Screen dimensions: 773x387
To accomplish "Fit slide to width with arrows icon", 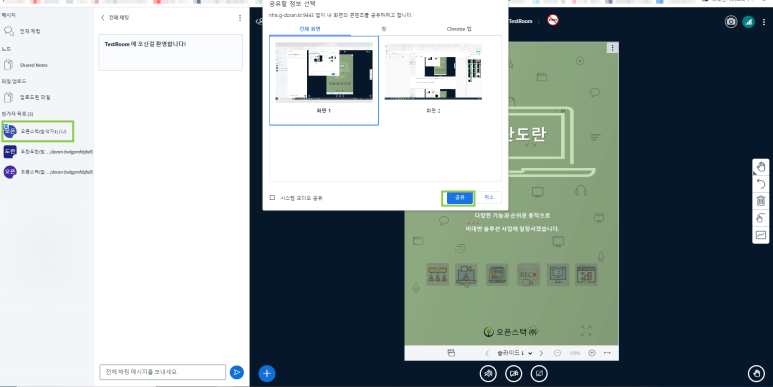I will (x=607, y=353).
